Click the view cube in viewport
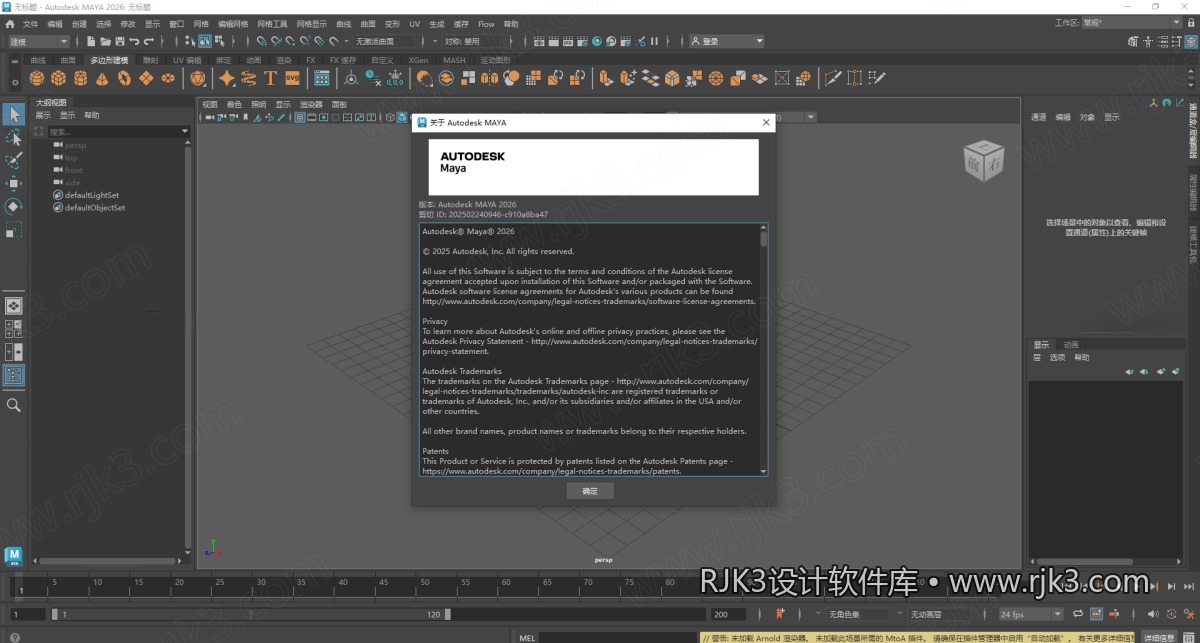Viewport: 1200px width, 643px height. tap(982, 160)
